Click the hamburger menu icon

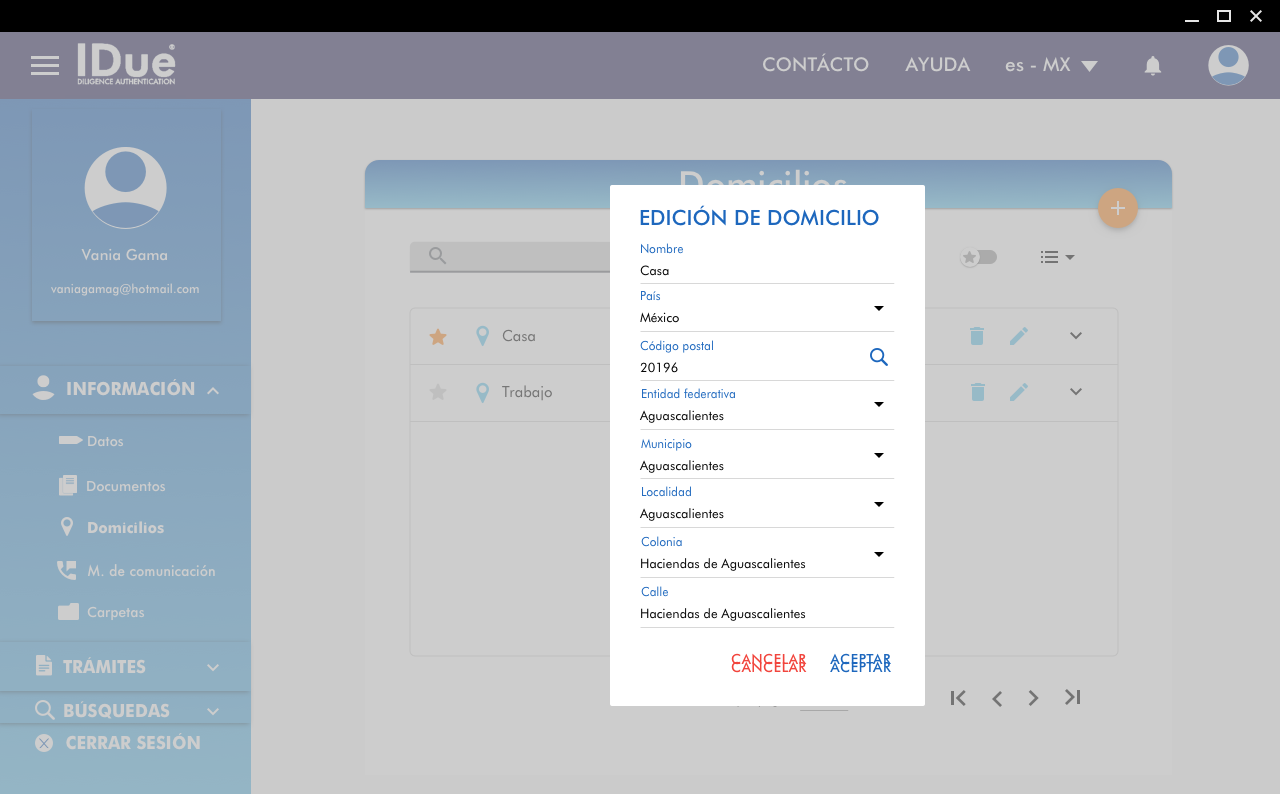pos(45,66)
